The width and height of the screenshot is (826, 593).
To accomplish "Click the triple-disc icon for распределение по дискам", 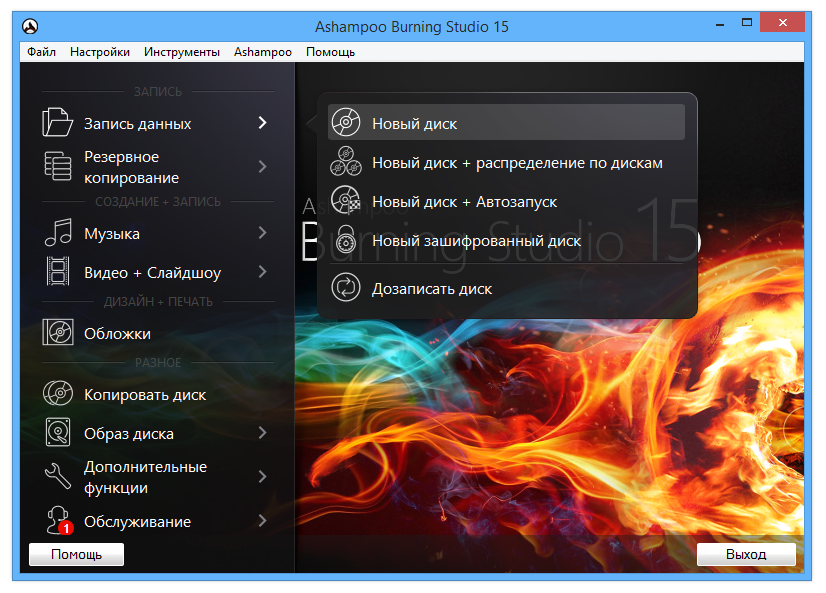I will [x=346, y=161].
